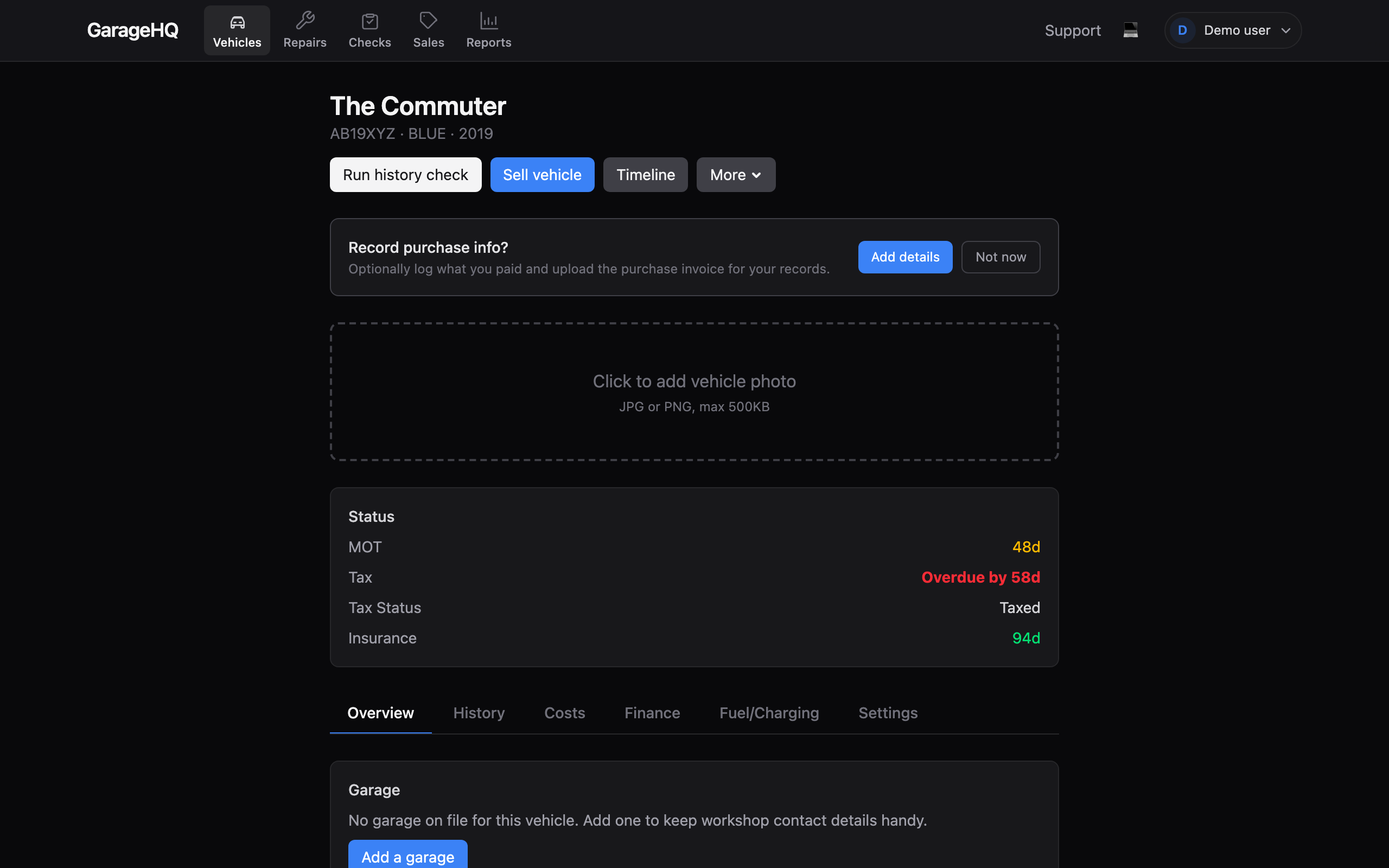Run history check for vehicle
The image size is (1389, 868).
tap(405, 175)
